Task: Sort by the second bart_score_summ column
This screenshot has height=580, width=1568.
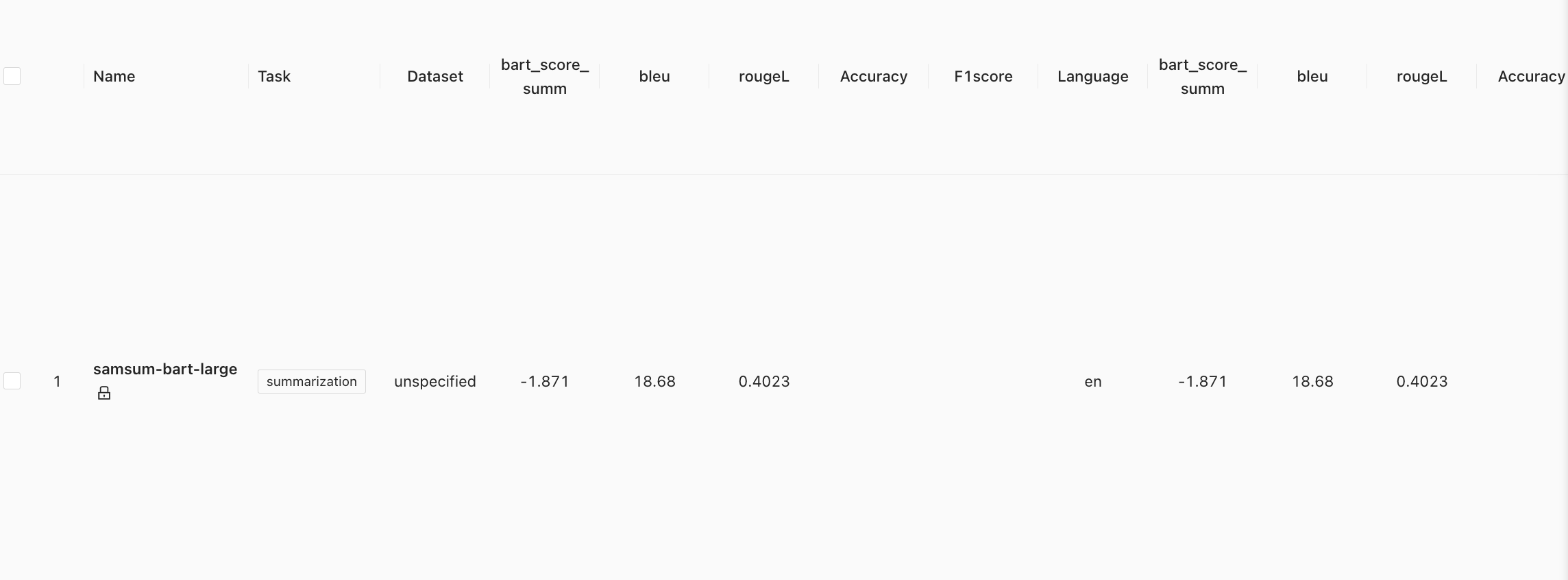Action: click(x=1202, y=76)
